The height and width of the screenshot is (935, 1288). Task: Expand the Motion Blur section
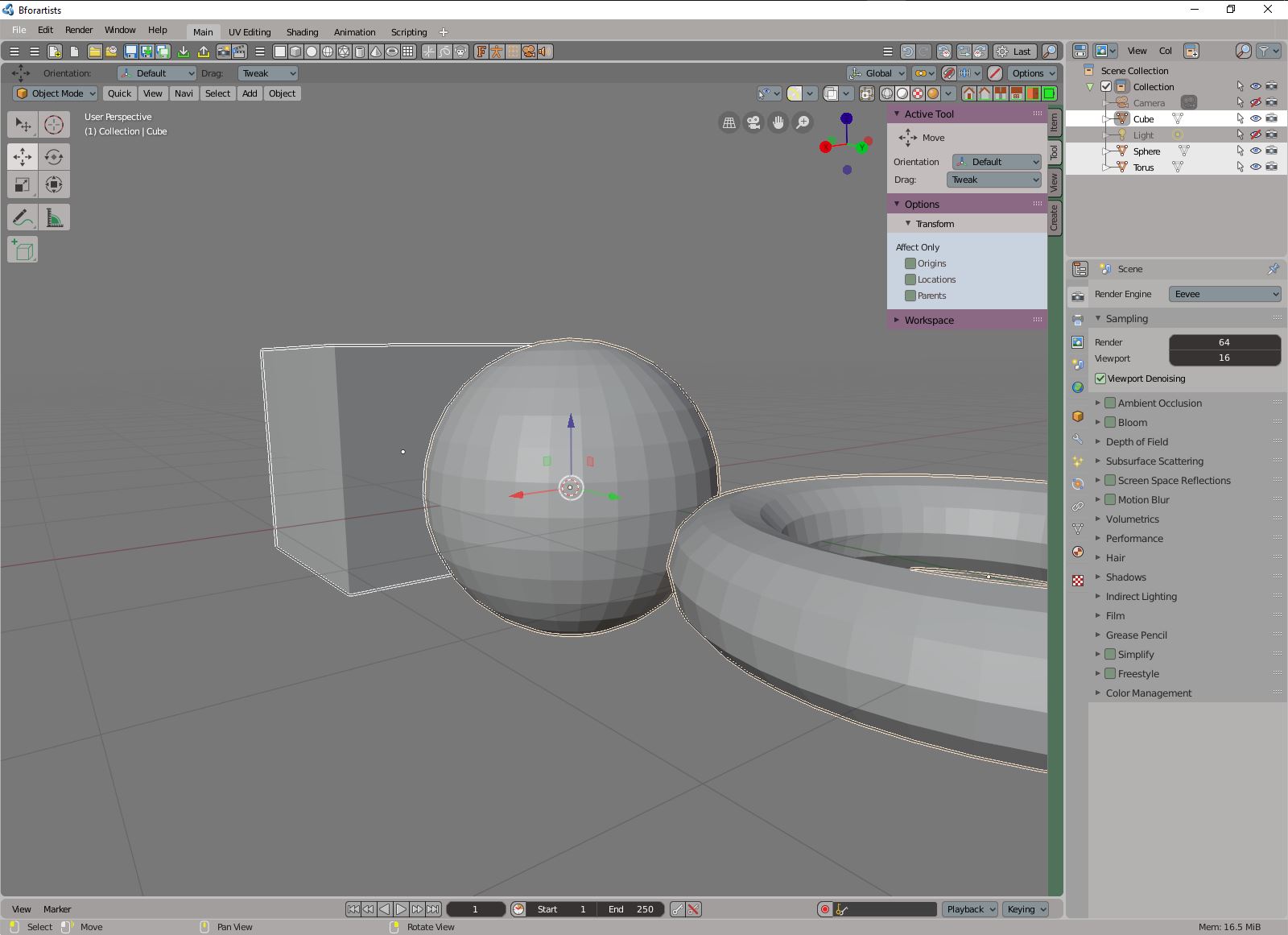pyautogui.click(x=1098, y=499)
